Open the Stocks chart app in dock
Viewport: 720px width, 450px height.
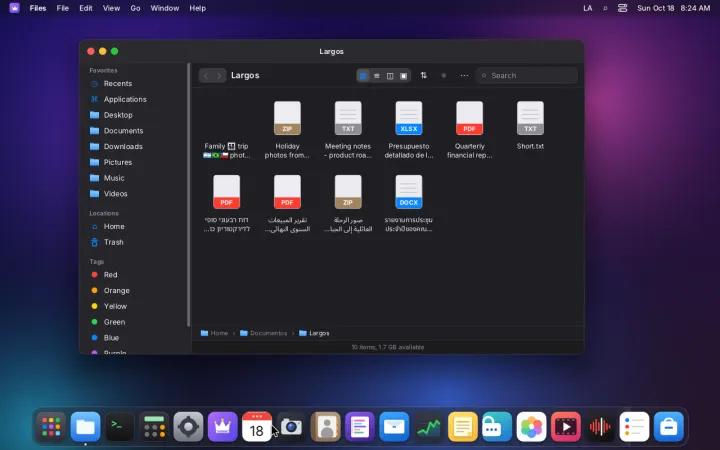(x=428, y=427)
